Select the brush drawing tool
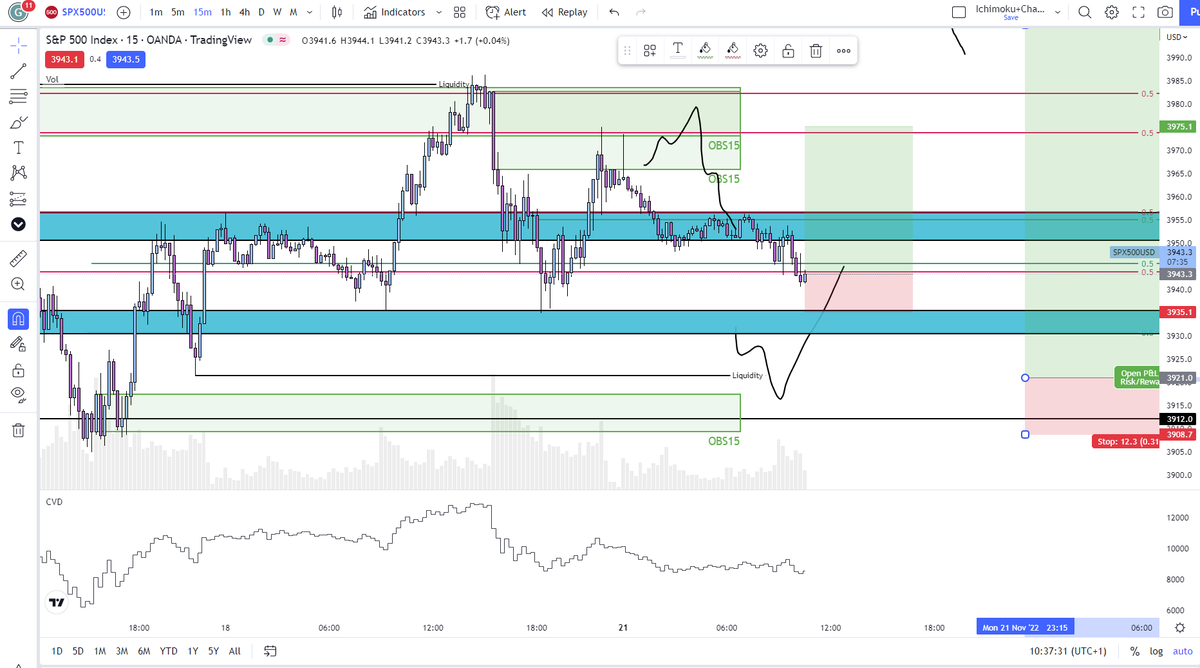The width and height of the screenshot is (1200, 668). 18,123
